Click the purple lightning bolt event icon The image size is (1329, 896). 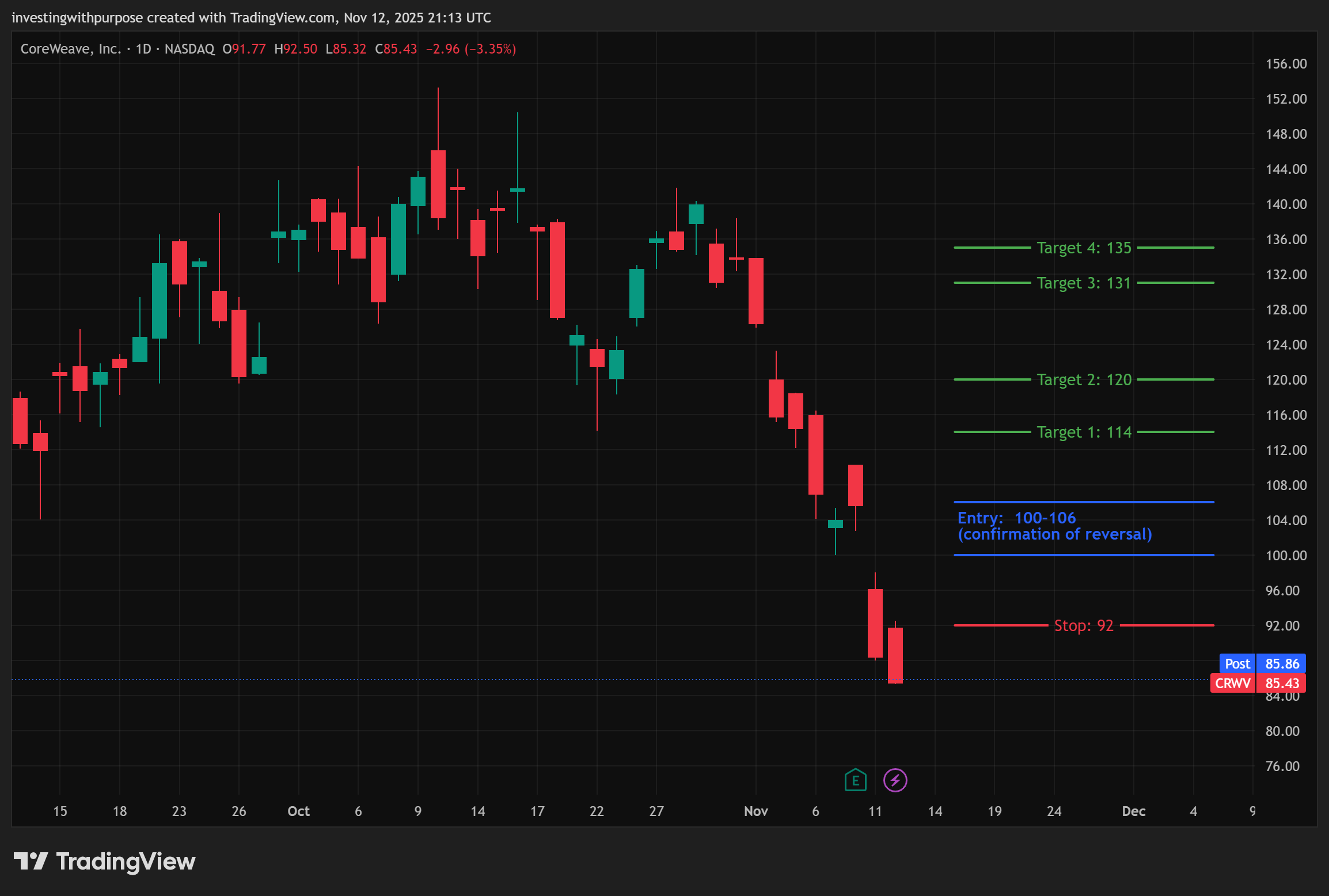[895, 780]
